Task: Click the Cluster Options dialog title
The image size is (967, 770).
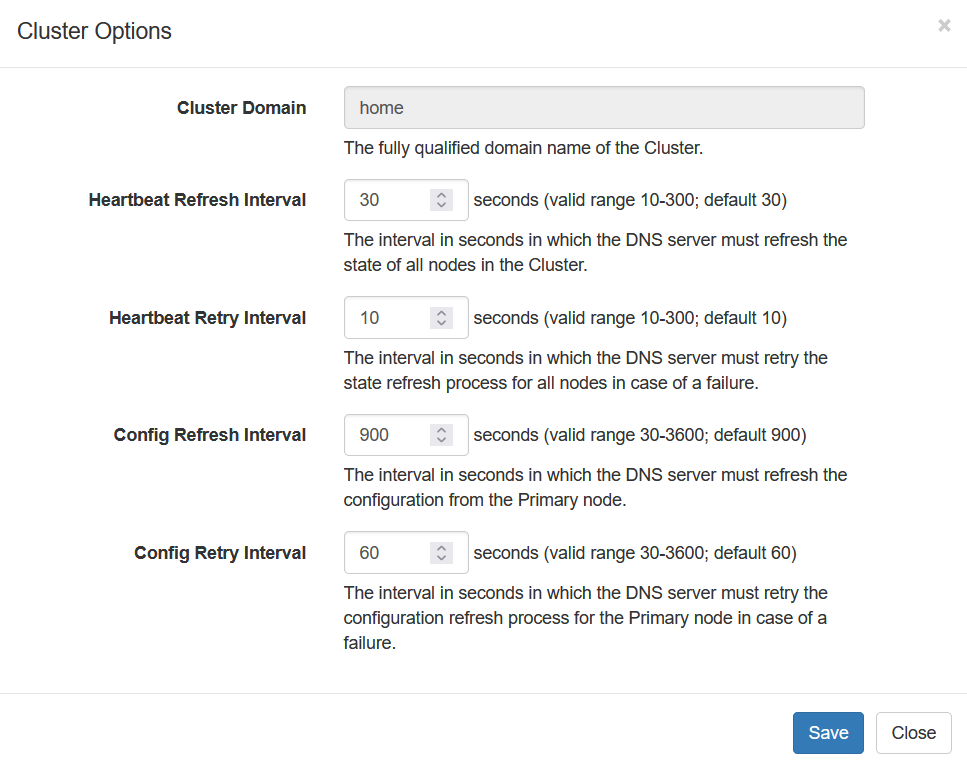Action: click(x=95, y=31)
